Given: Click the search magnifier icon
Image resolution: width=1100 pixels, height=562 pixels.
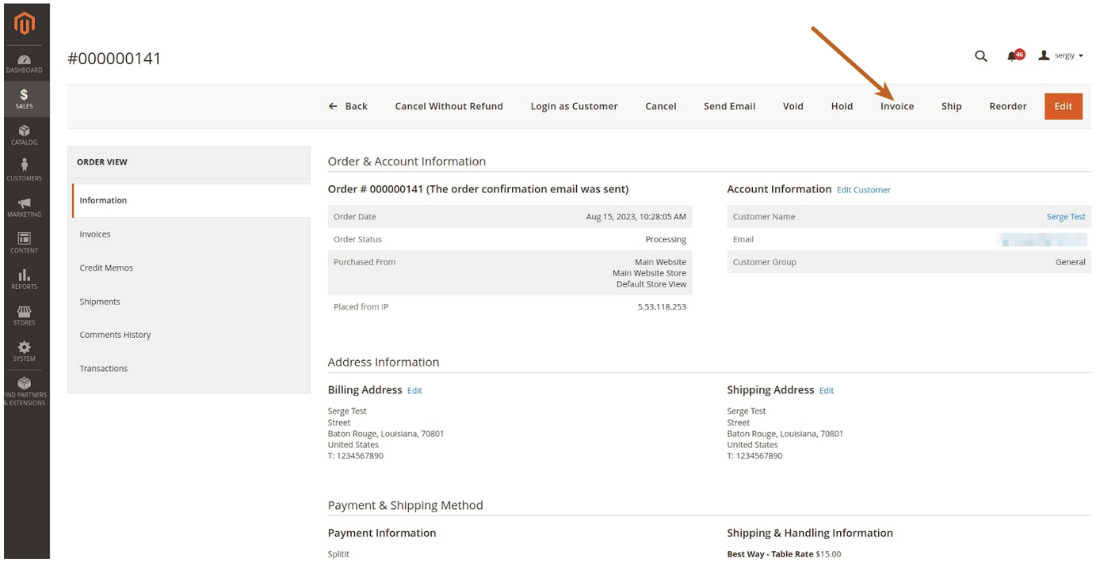Looking at the screenshot, I should click(981, 56).
